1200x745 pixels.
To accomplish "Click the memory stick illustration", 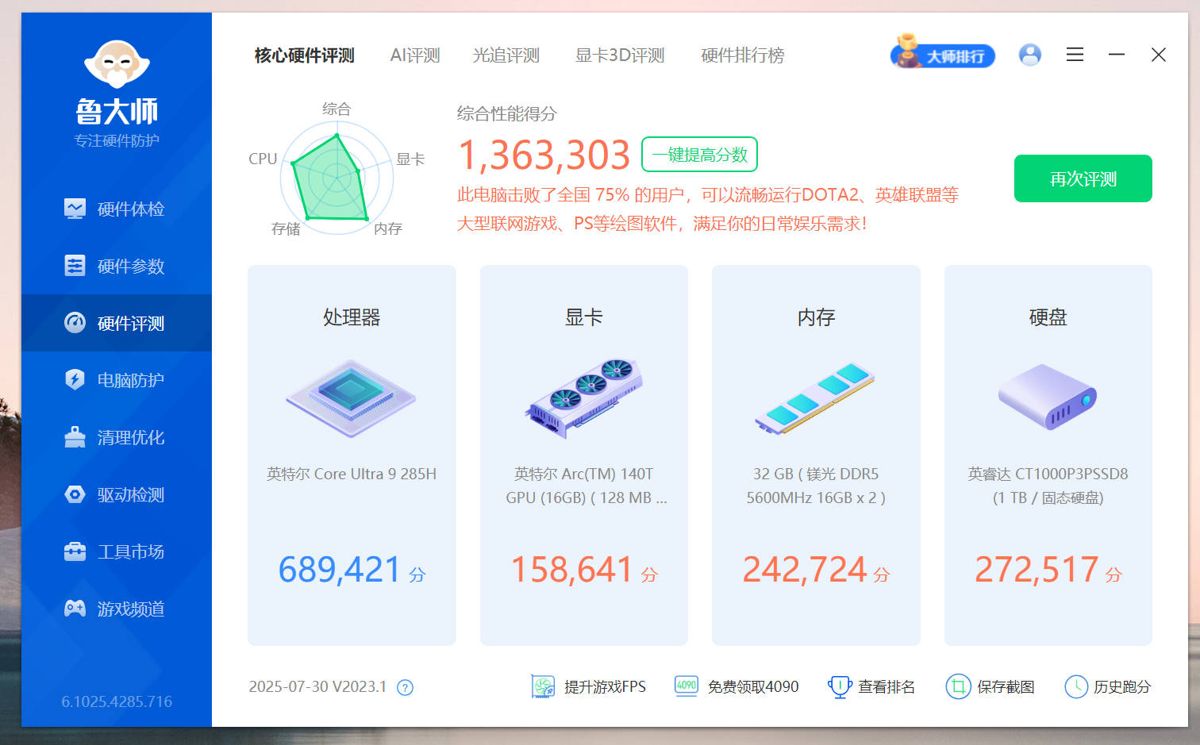I will (x=815, y=398).
